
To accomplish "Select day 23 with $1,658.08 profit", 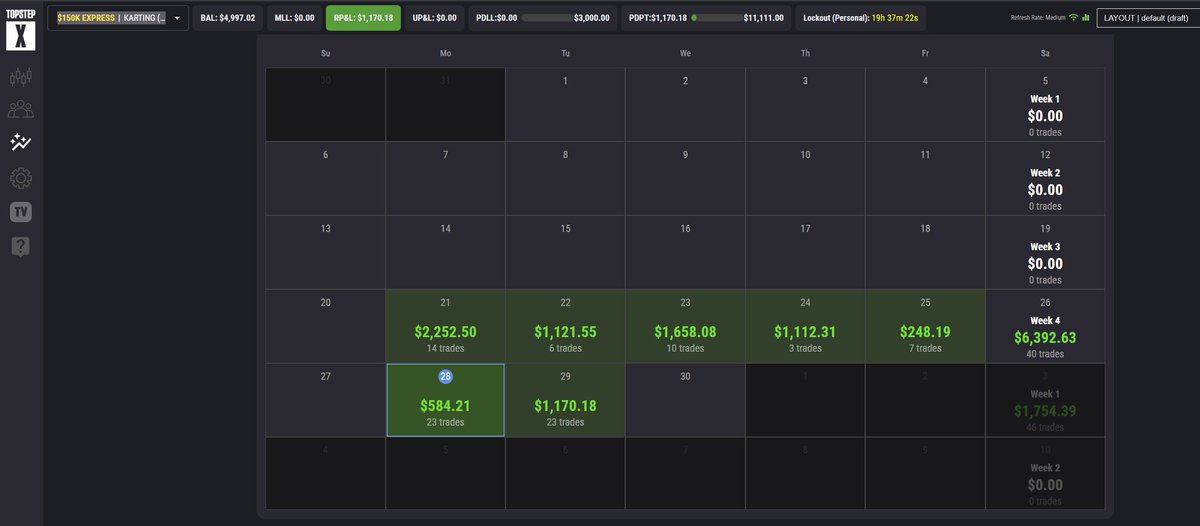I will pyautogui.click(x=685, y=326).
